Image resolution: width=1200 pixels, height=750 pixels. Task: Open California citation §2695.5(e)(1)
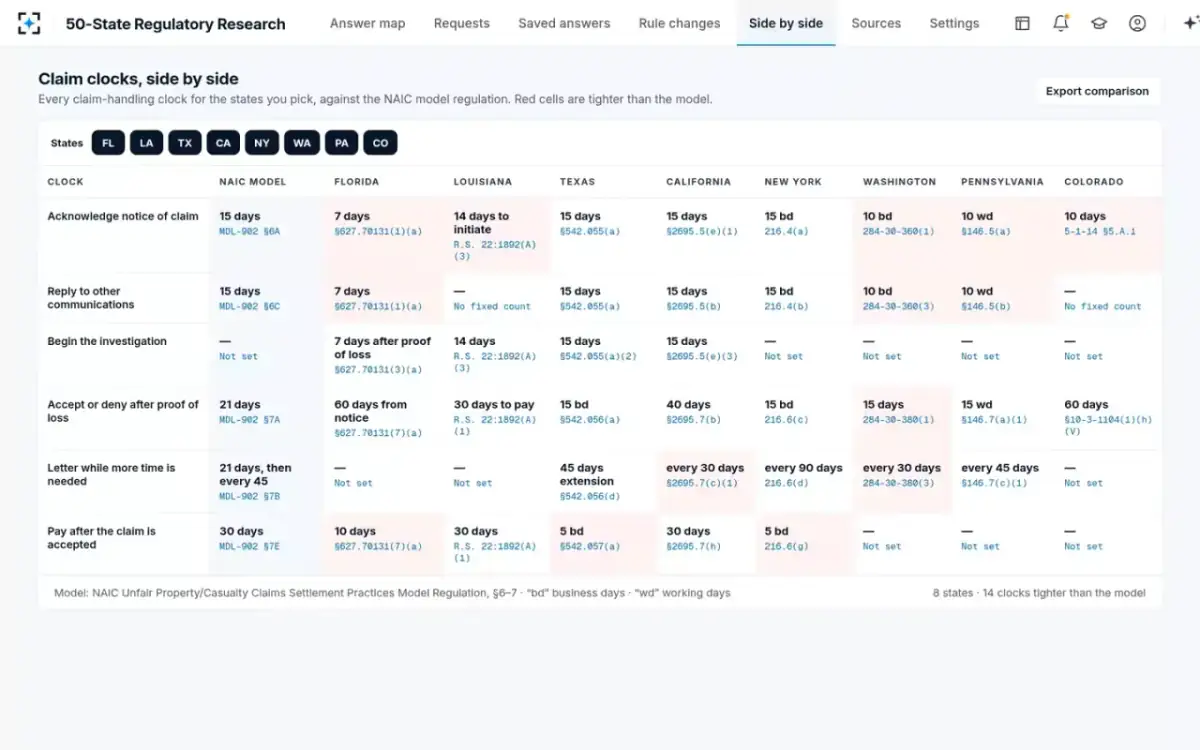(x=702, y=231)
